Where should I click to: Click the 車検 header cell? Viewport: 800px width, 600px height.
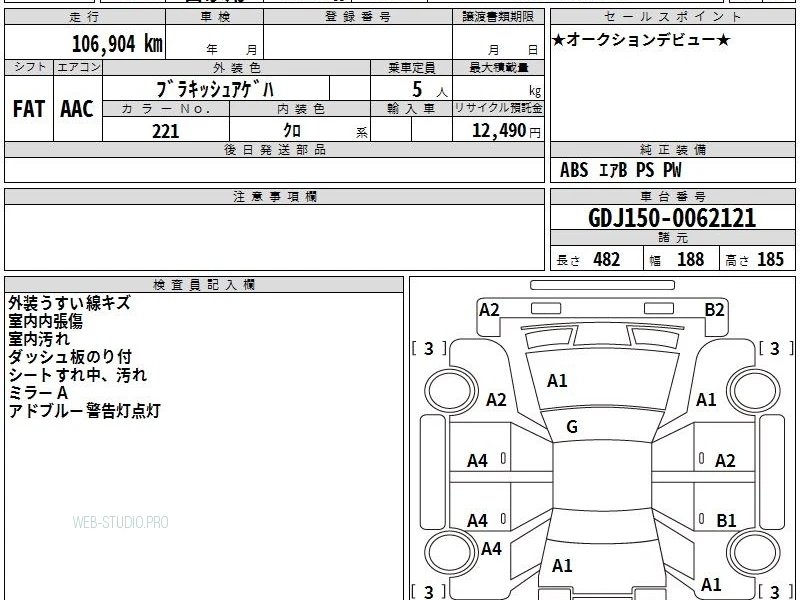(215, 17)
